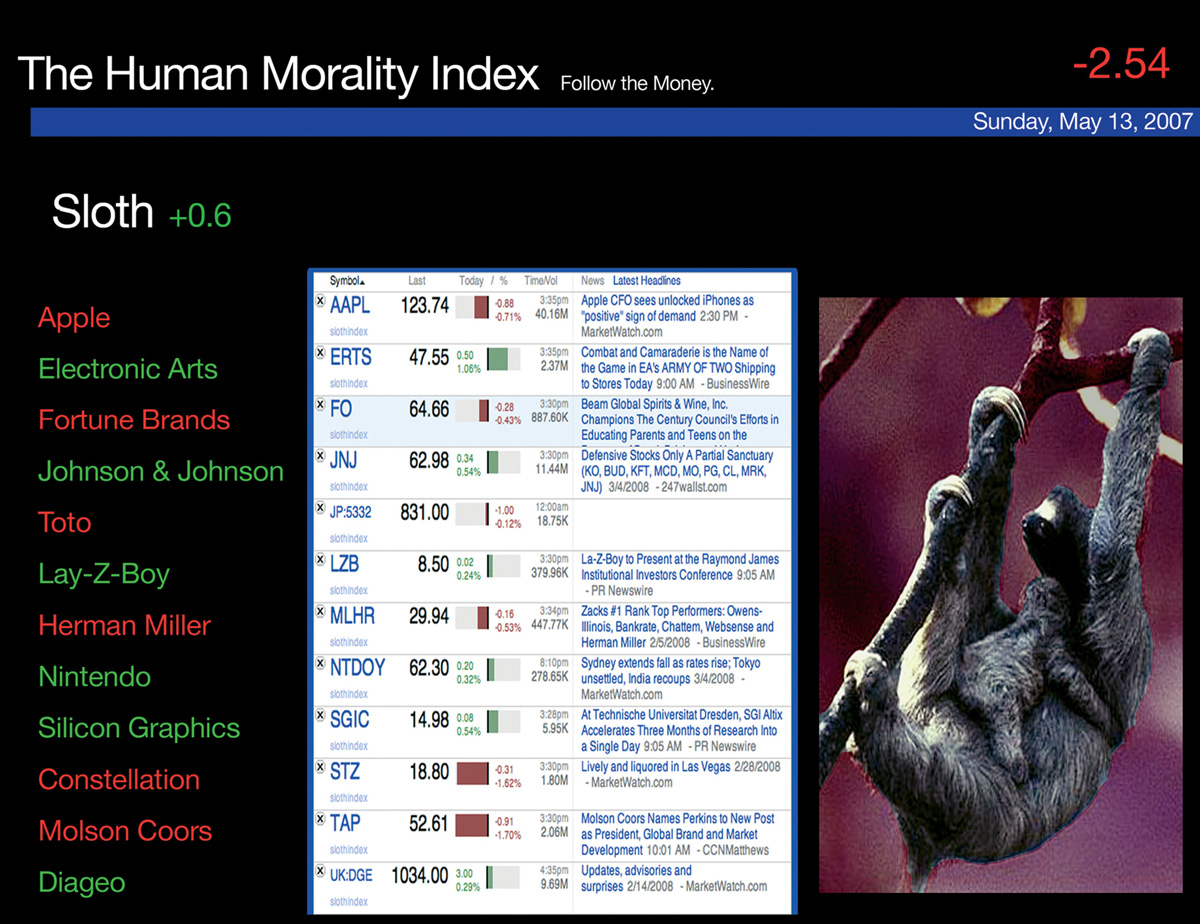Click the slothindex tag under UK:DGE
Viewport: 1200px width, 924px height.
click(x=349, y=902)
